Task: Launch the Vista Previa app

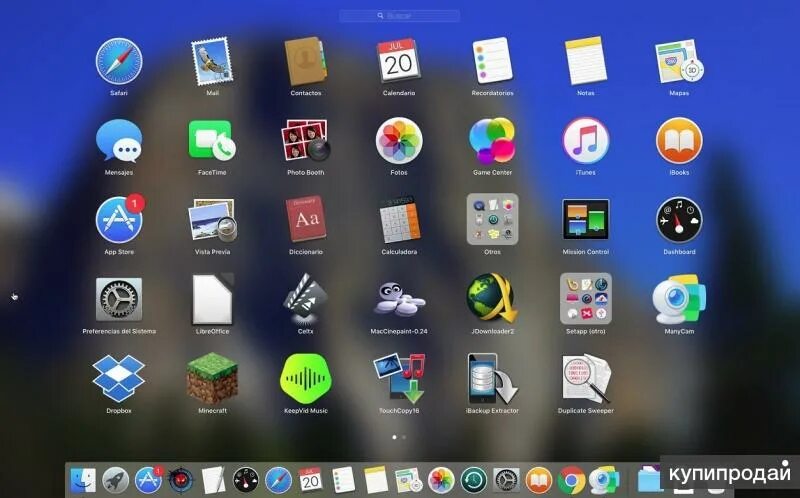Action: pyautogui.click(x=212, y=220)
